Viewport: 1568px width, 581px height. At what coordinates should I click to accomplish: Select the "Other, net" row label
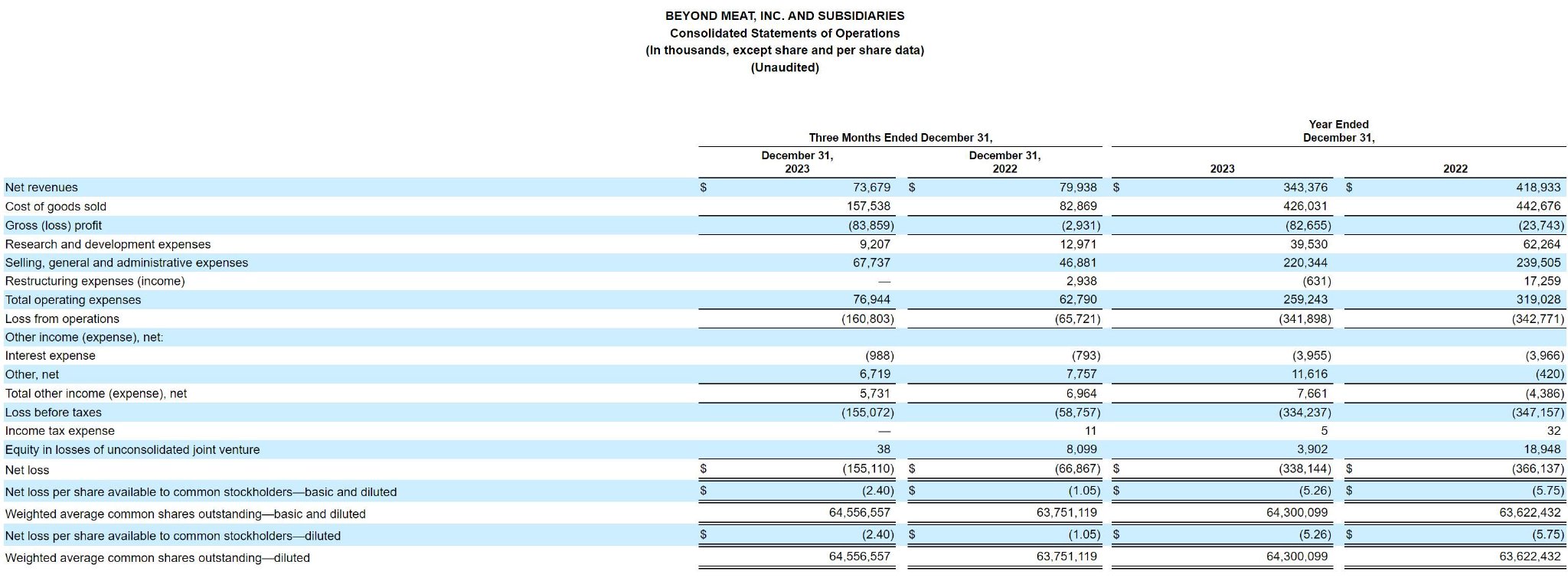click(x=32, y=374)
